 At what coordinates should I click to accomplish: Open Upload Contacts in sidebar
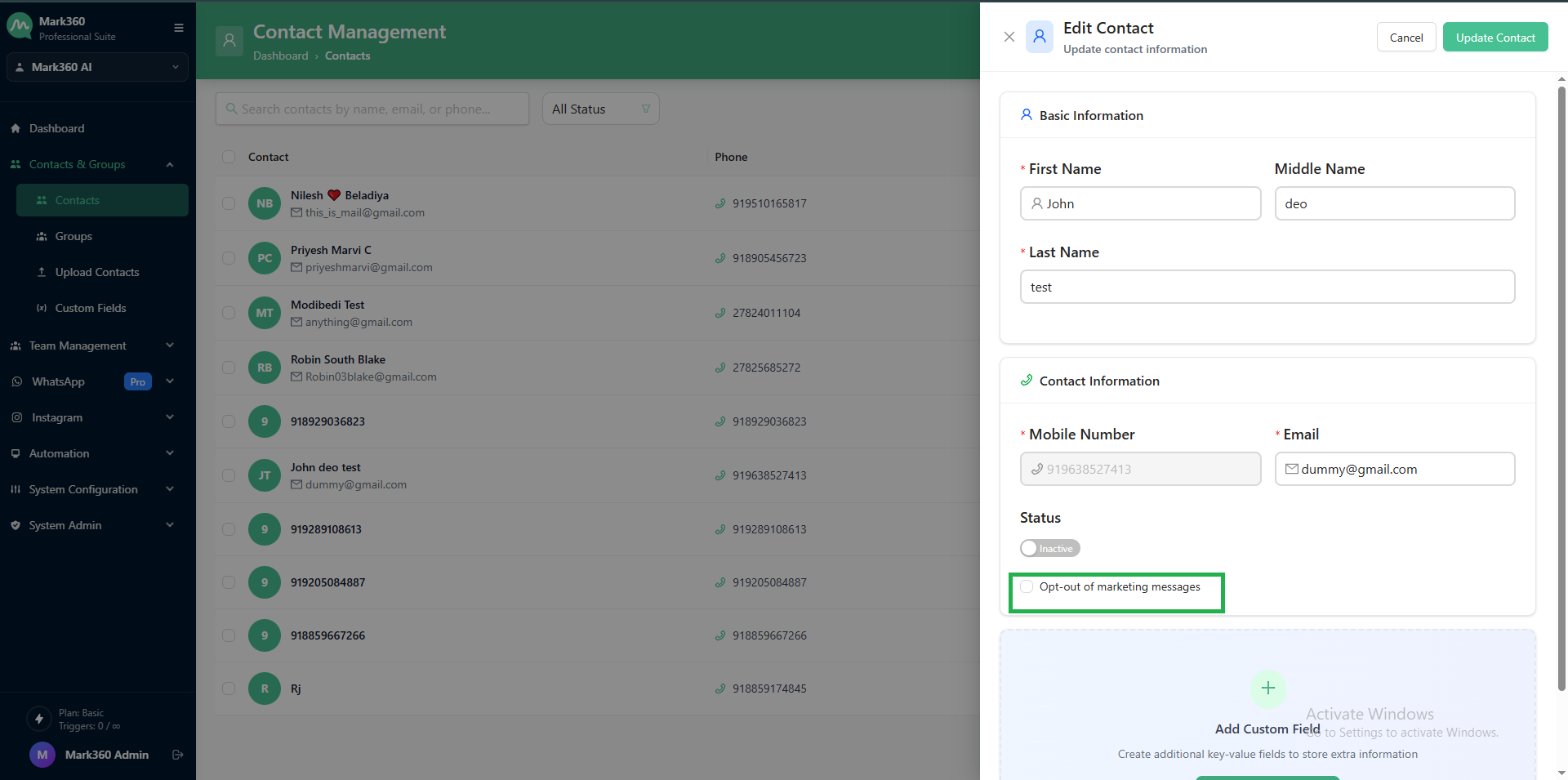click(x=96, y=272)
